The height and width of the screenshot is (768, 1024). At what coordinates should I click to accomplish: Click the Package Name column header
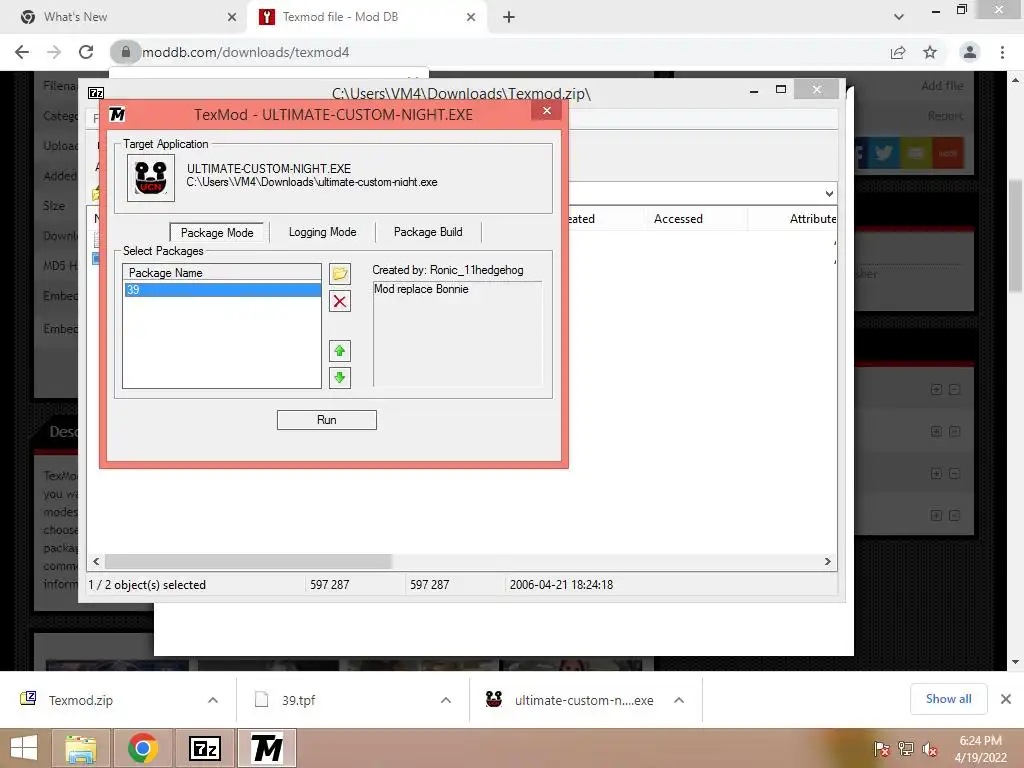coord(222,272)
